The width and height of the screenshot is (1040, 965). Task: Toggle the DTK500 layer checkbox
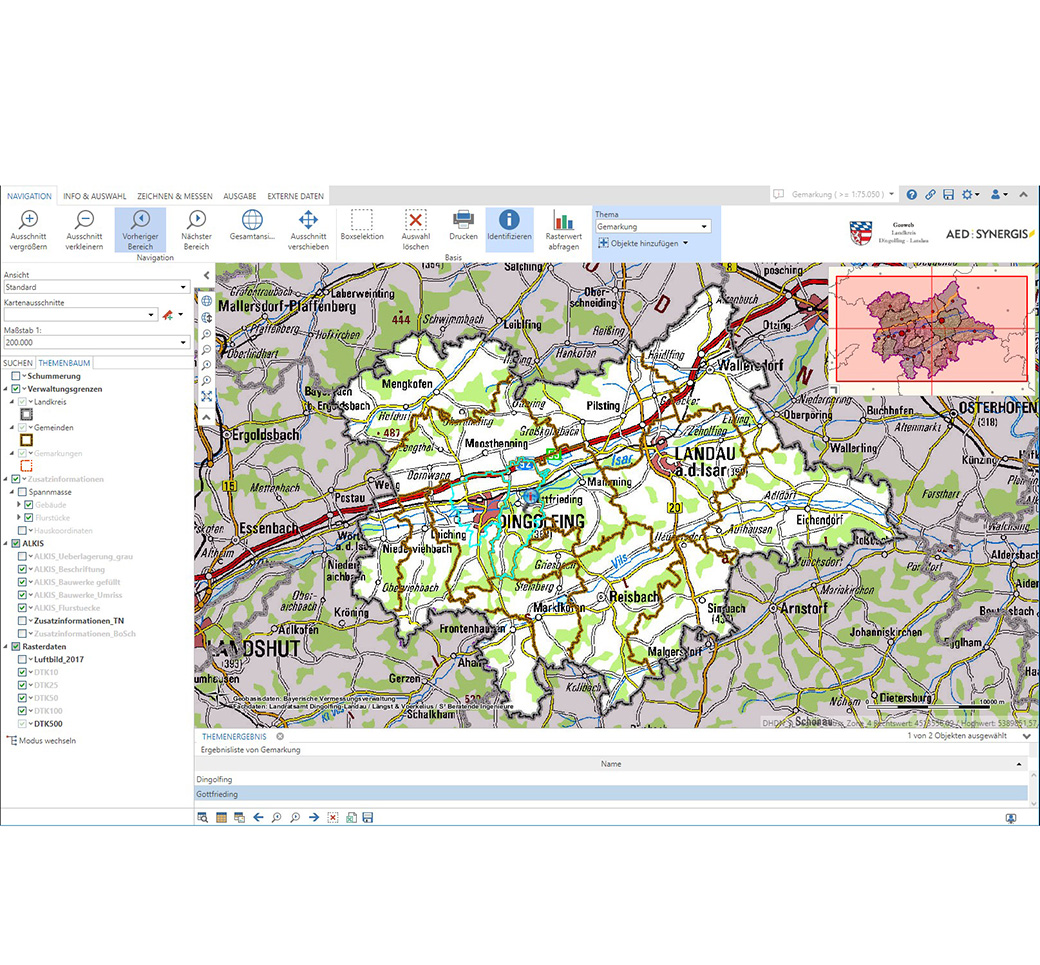[x=23, y=724]
